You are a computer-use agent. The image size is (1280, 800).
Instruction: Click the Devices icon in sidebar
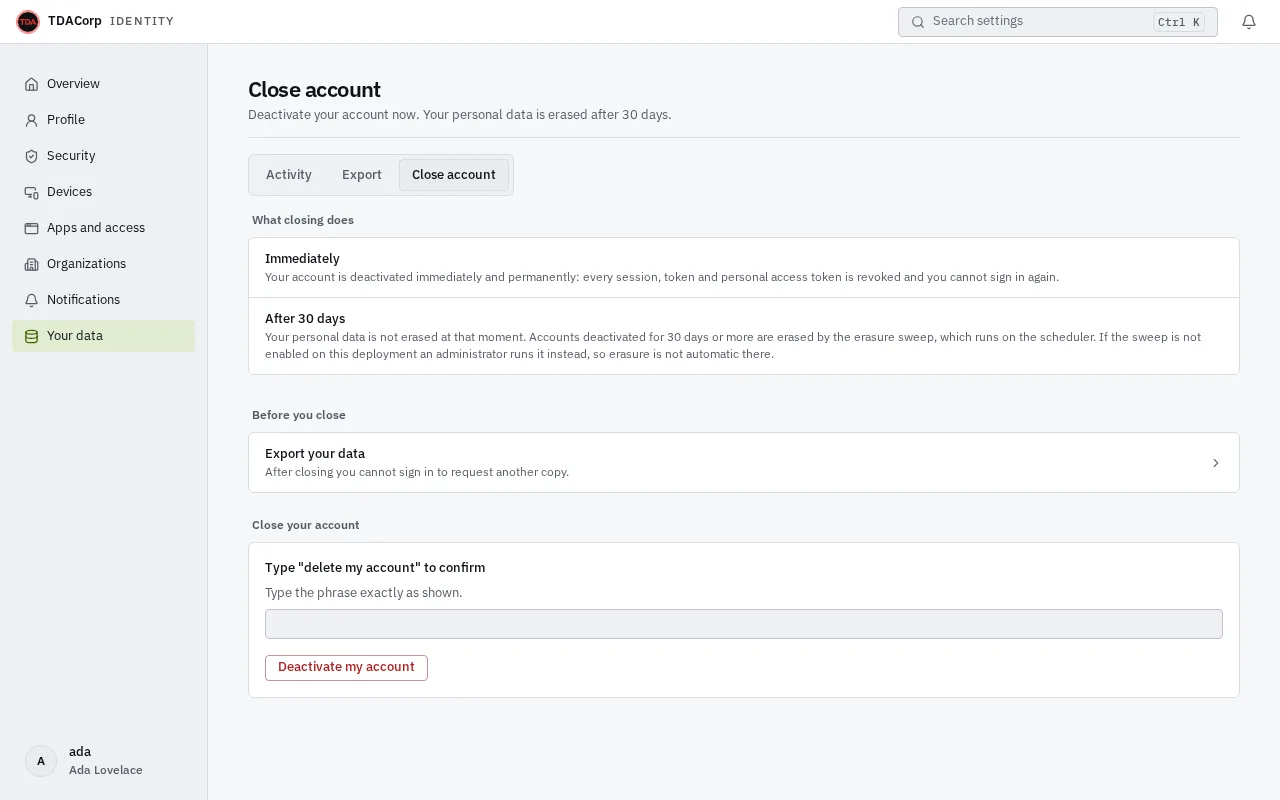pyautogui.click(x=31, y=192)
